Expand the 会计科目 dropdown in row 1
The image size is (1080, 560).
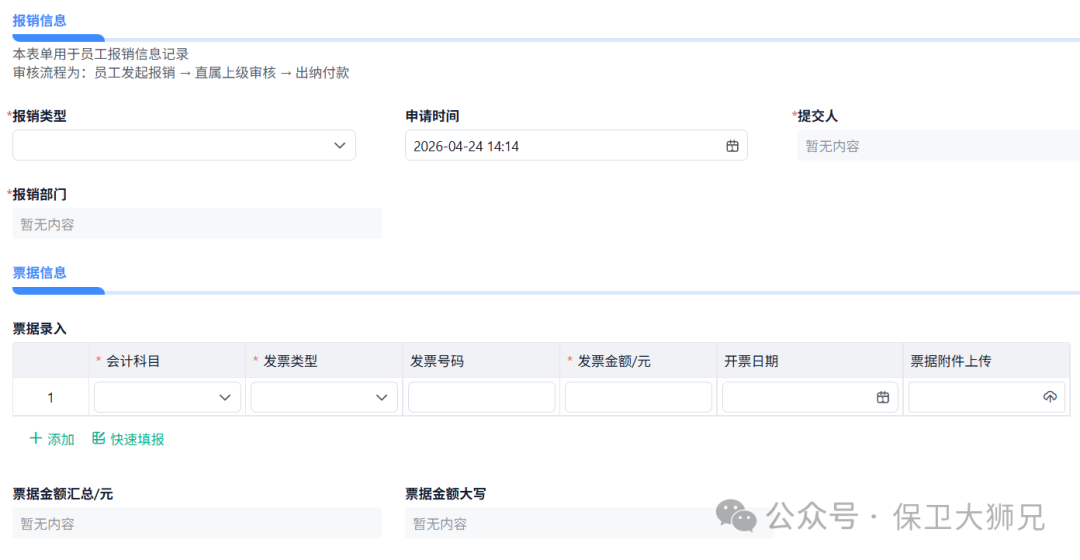(167, 397)
